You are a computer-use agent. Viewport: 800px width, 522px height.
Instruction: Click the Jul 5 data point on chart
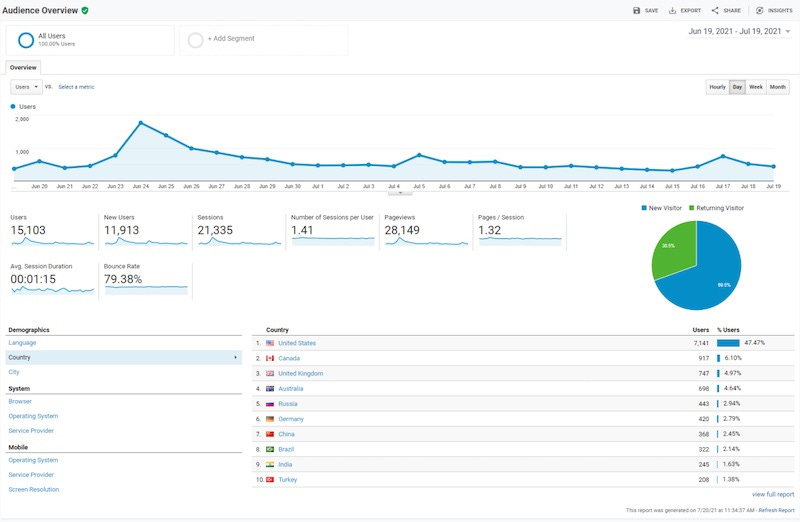(x=419, y=155)
